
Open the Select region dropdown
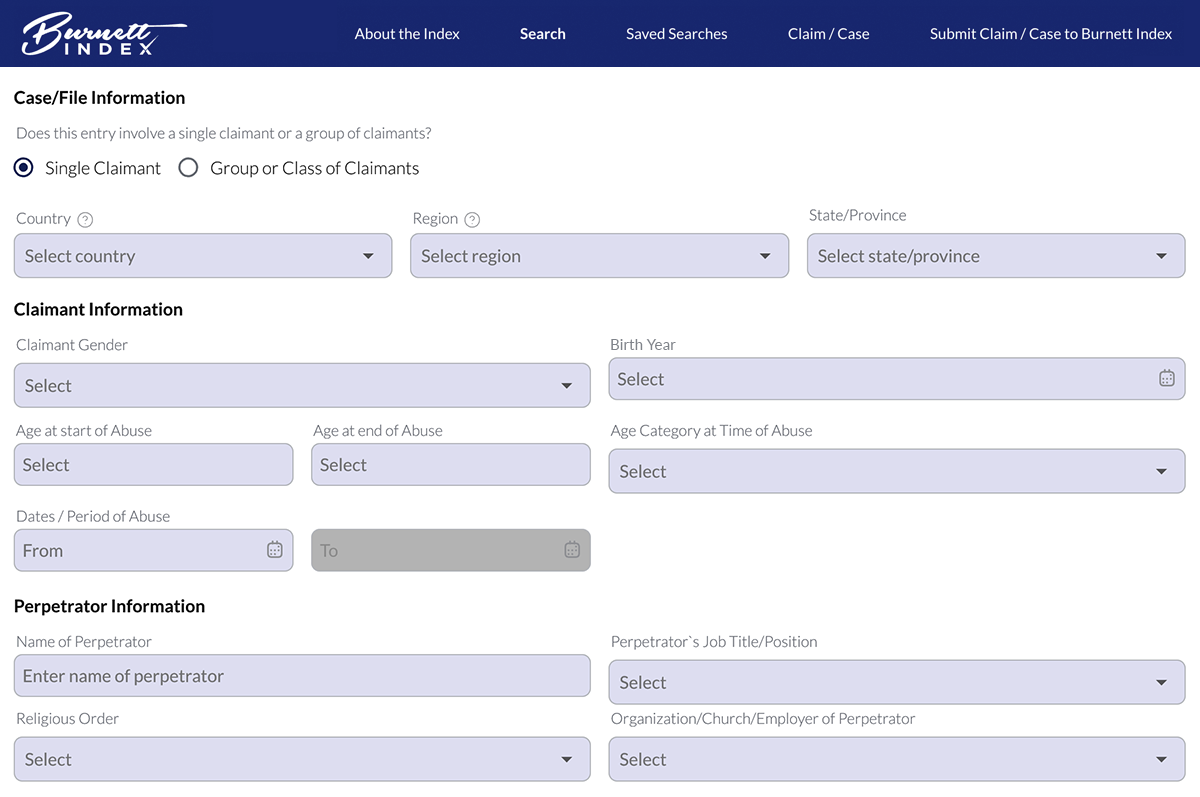click(599, 256)
